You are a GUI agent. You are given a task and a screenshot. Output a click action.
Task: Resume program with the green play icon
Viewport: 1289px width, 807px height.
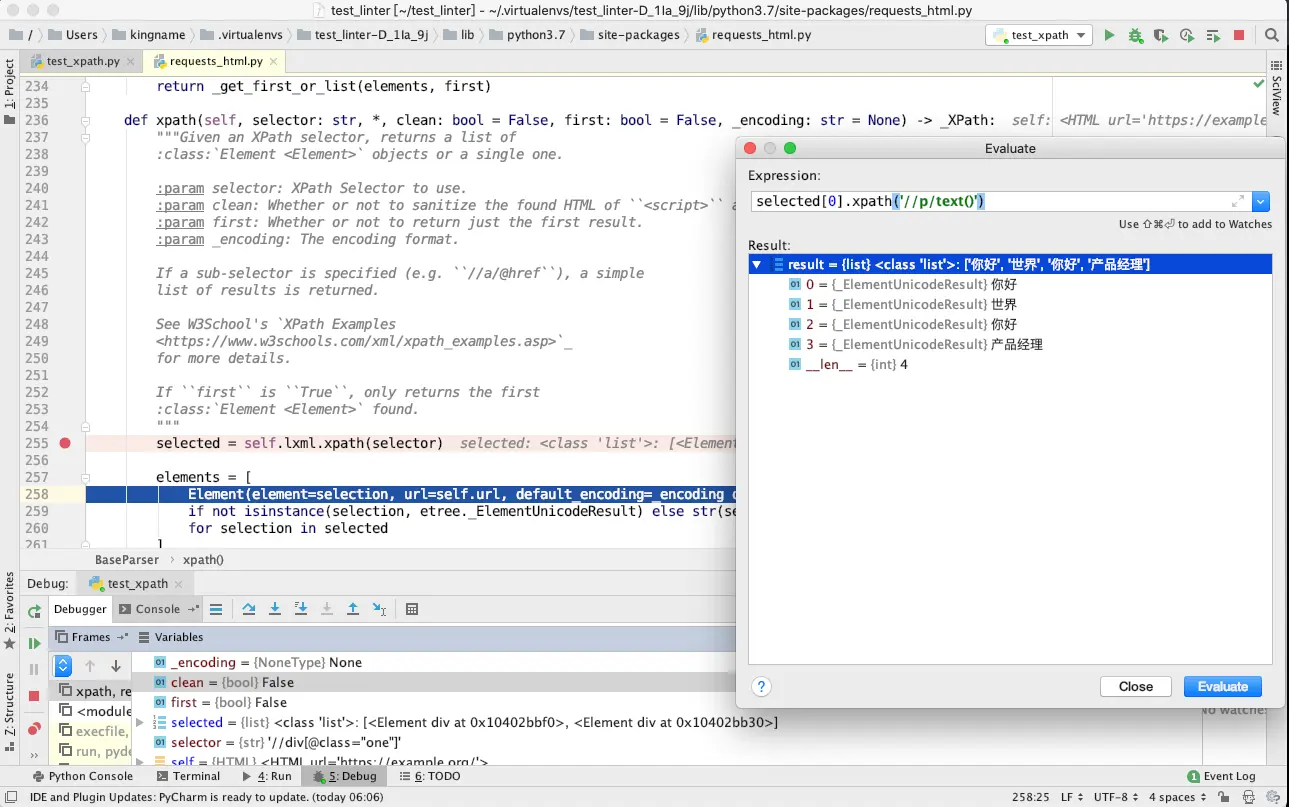[34, 643]
